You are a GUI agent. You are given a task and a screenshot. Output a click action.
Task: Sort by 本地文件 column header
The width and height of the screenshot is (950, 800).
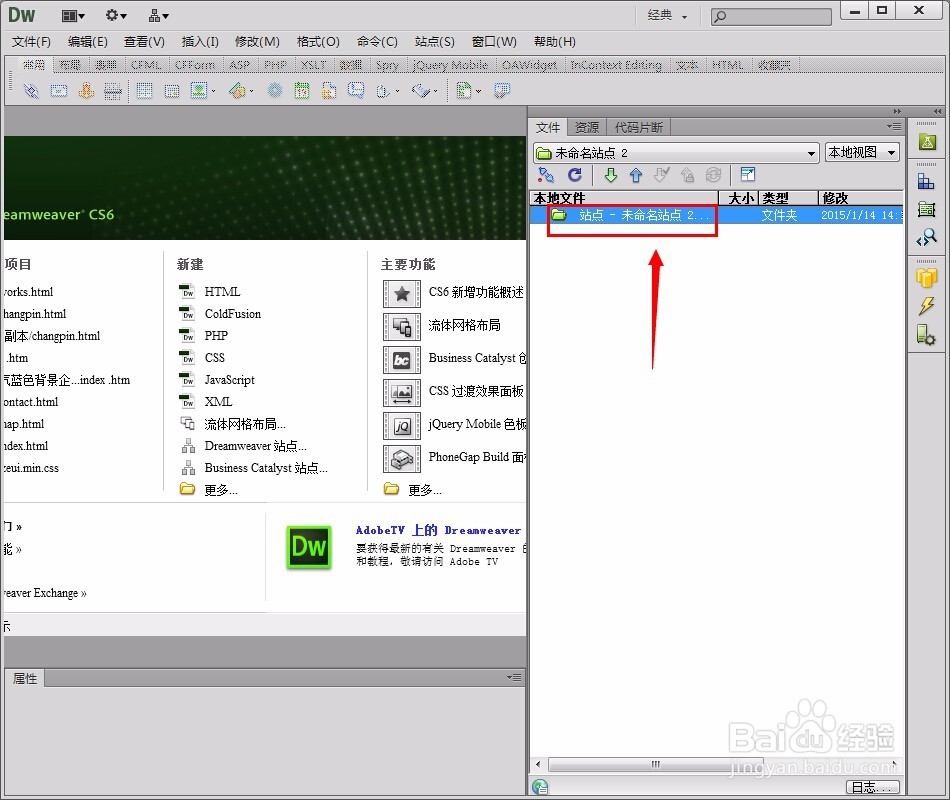click(625, 198)
